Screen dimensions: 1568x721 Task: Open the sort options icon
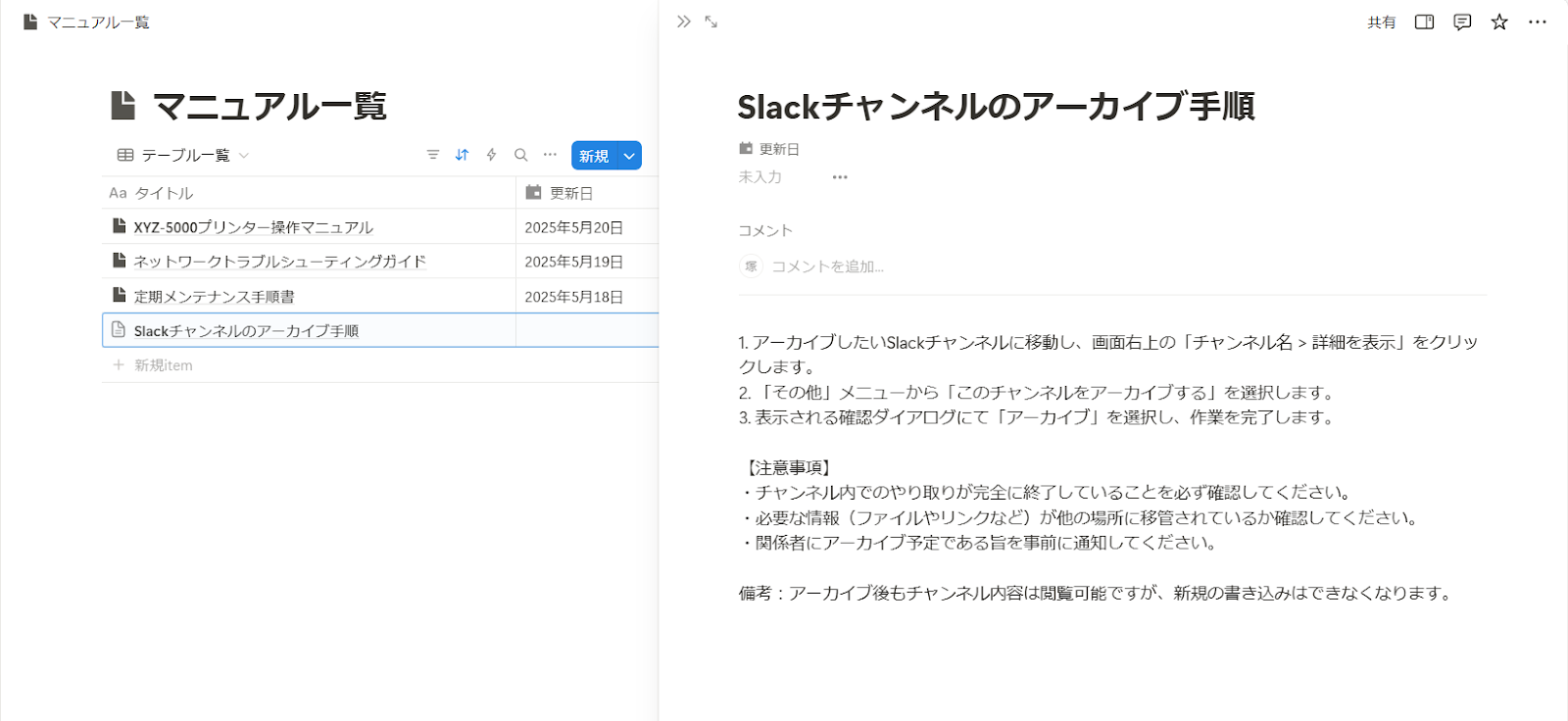463,155
